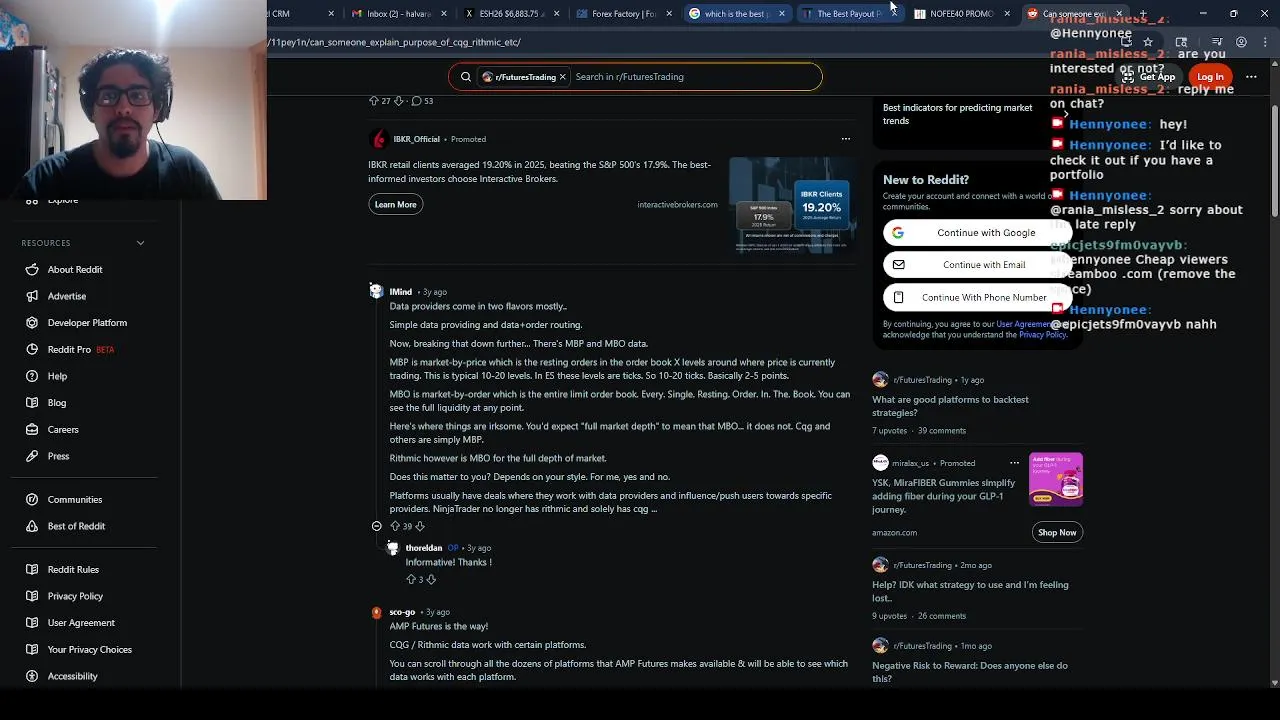Open the interactivebrokers.com link

pyautogui.click(x=677, y=205)
